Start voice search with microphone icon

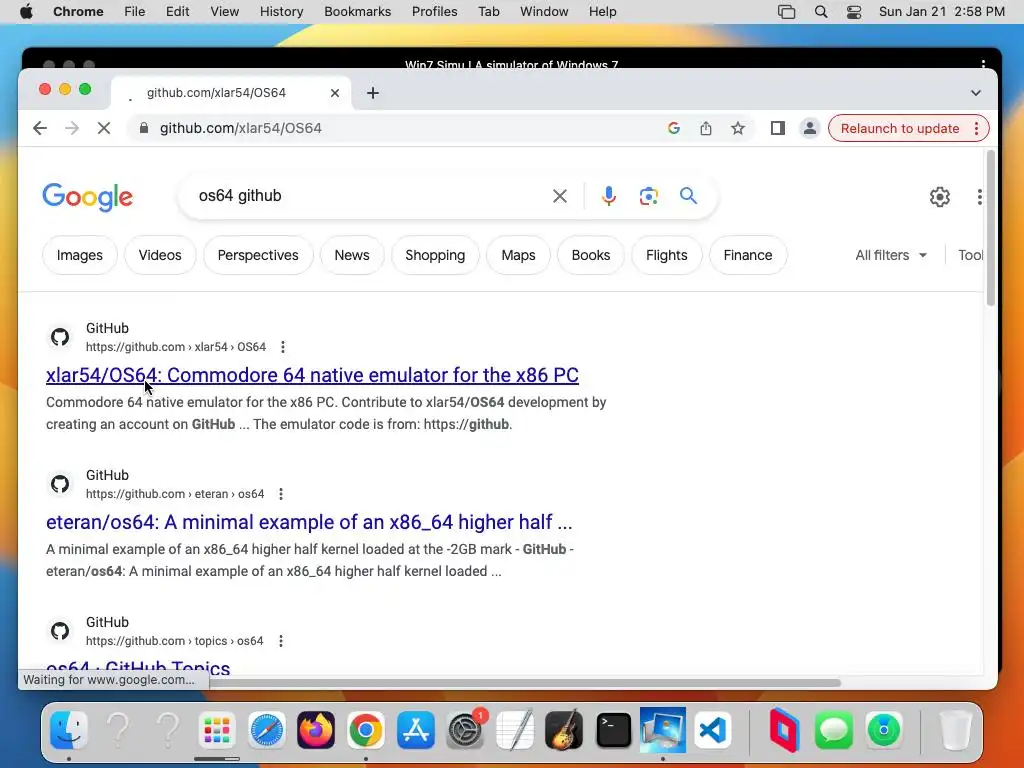coord(609,196)
